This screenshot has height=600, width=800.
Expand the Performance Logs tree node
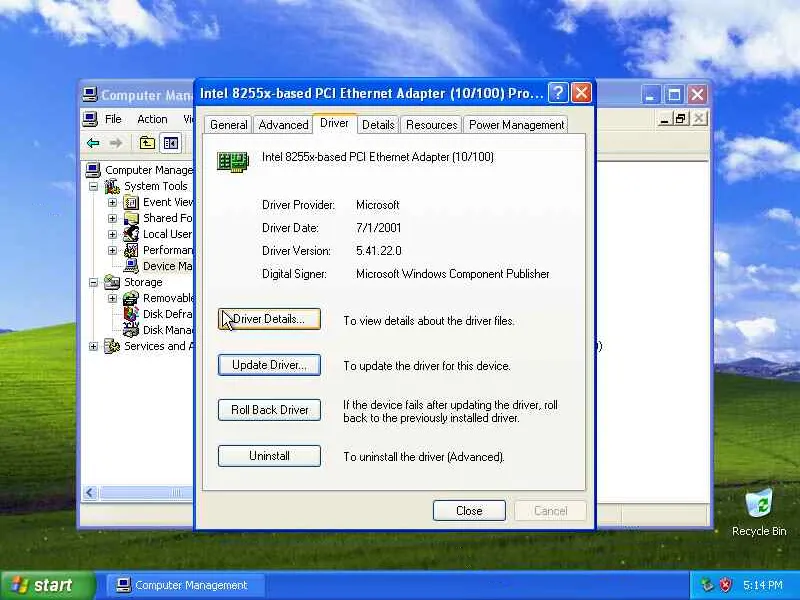(112, 251)
